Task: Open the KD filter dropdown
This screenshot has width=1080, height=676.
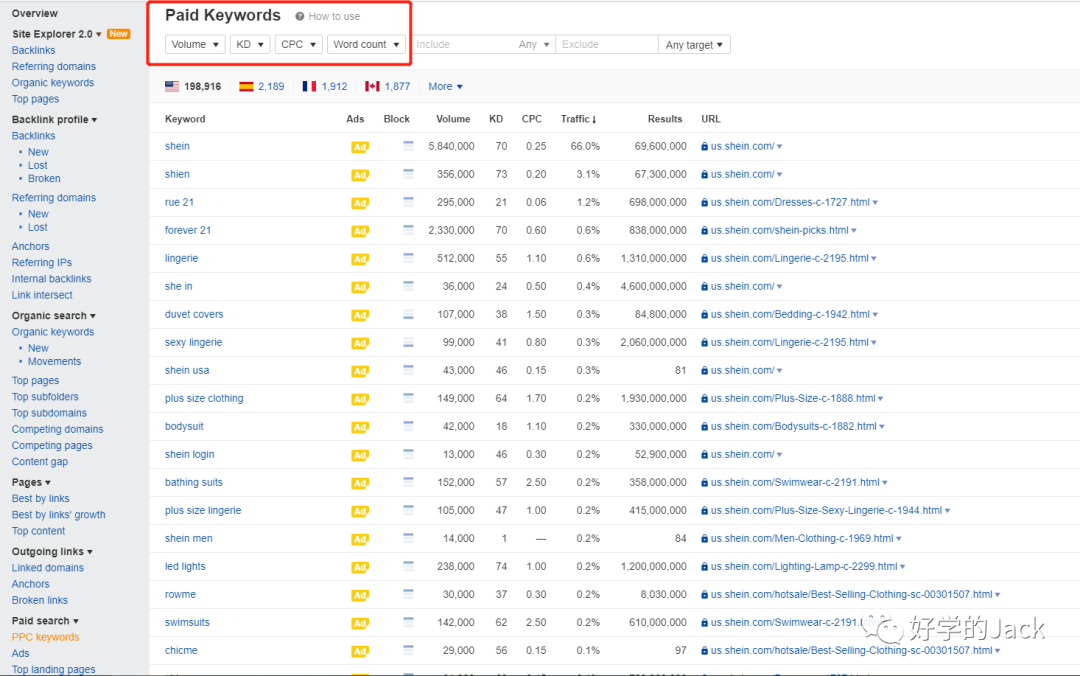Action: (249, 44)
